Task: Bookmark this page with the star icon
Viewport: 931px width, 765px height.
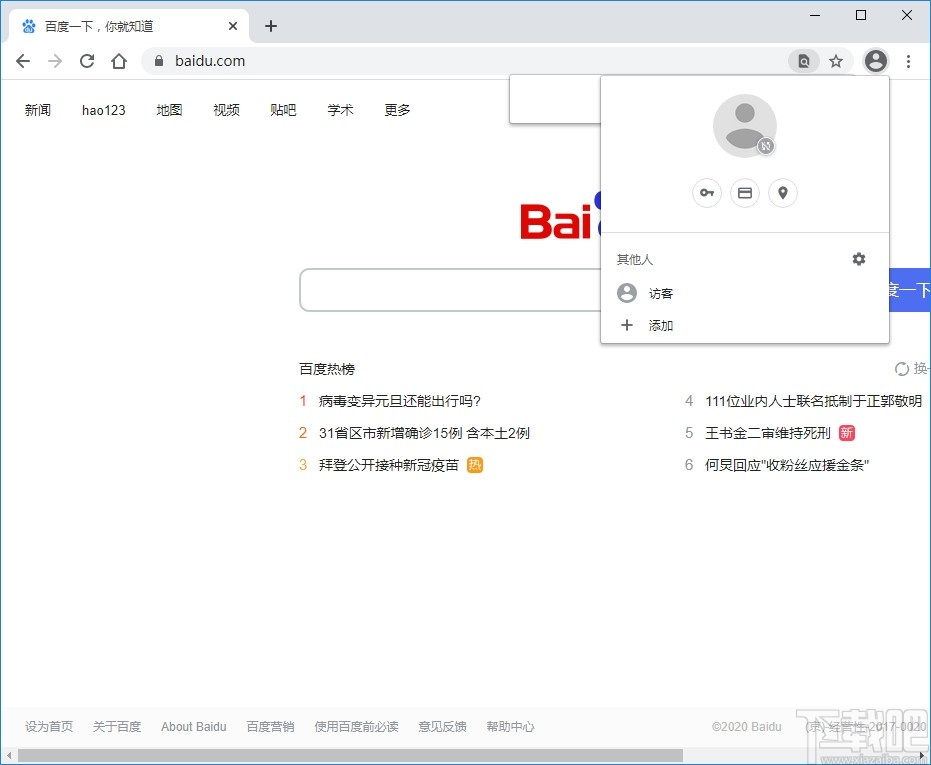Action: [x=836, y=61]
